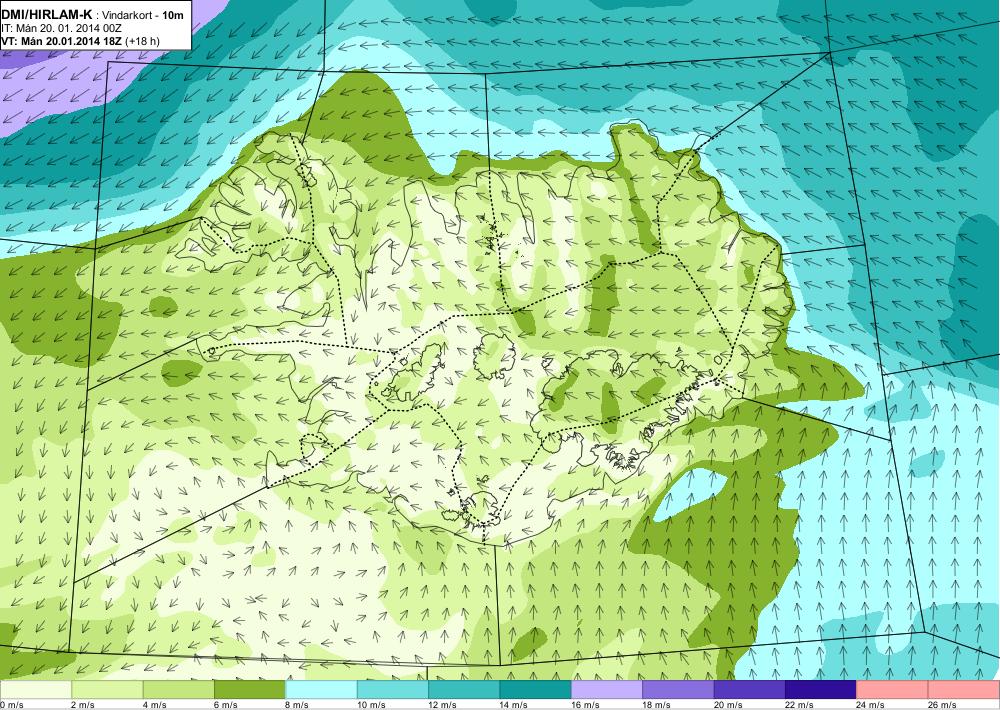Select the indigo 20–22 m/s legend swatch

coord(750,690)
